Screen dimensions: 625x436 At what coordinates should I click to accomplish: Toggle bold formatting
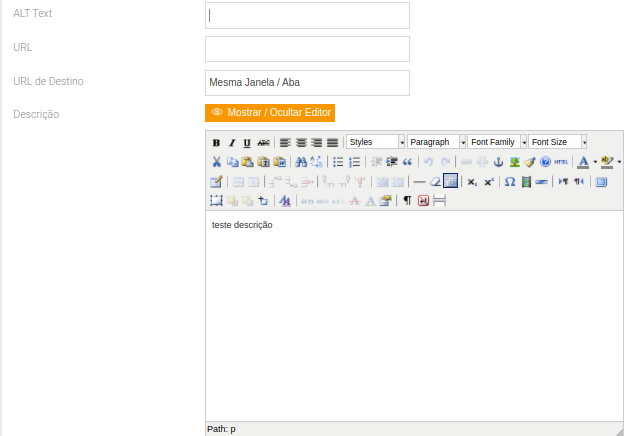point(216,143)
